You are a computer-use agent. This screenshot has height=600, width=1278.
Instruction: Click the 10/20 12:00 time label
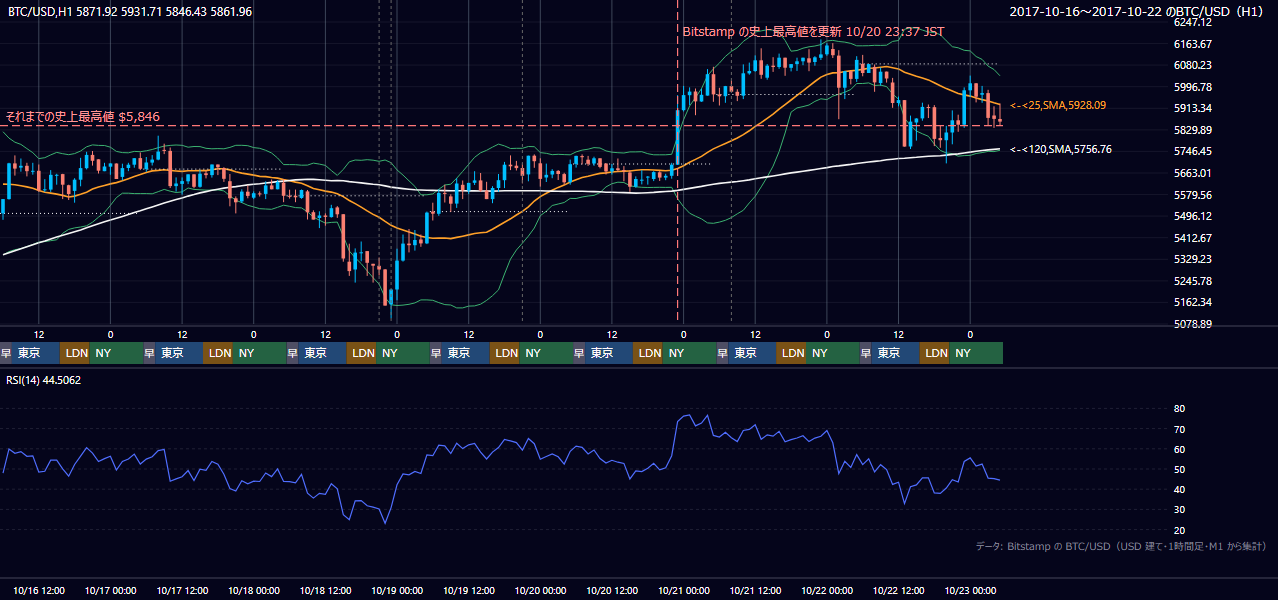tap(613, 590)
